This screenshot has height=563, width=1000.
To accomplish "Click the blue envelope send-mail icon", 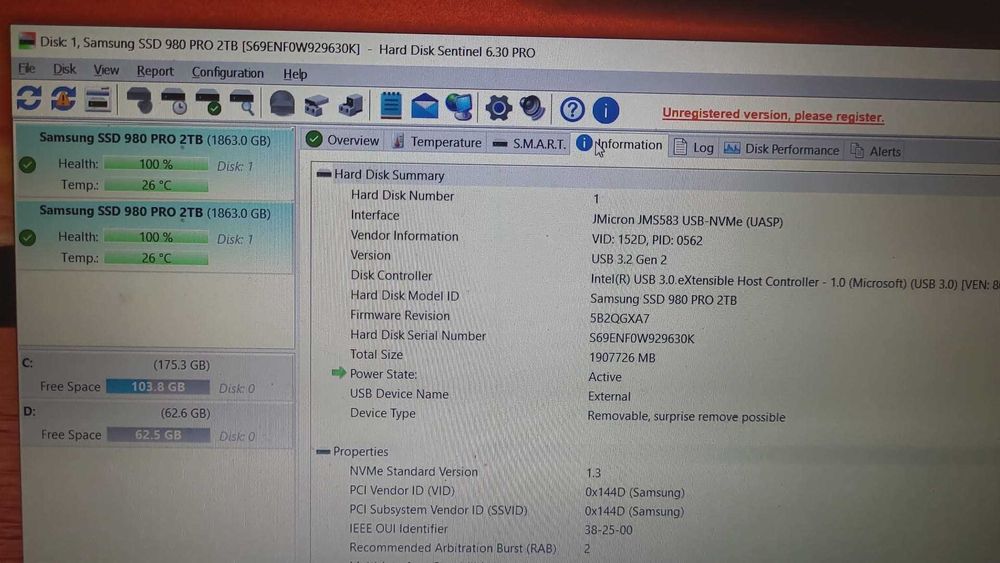I will [425, 106].
